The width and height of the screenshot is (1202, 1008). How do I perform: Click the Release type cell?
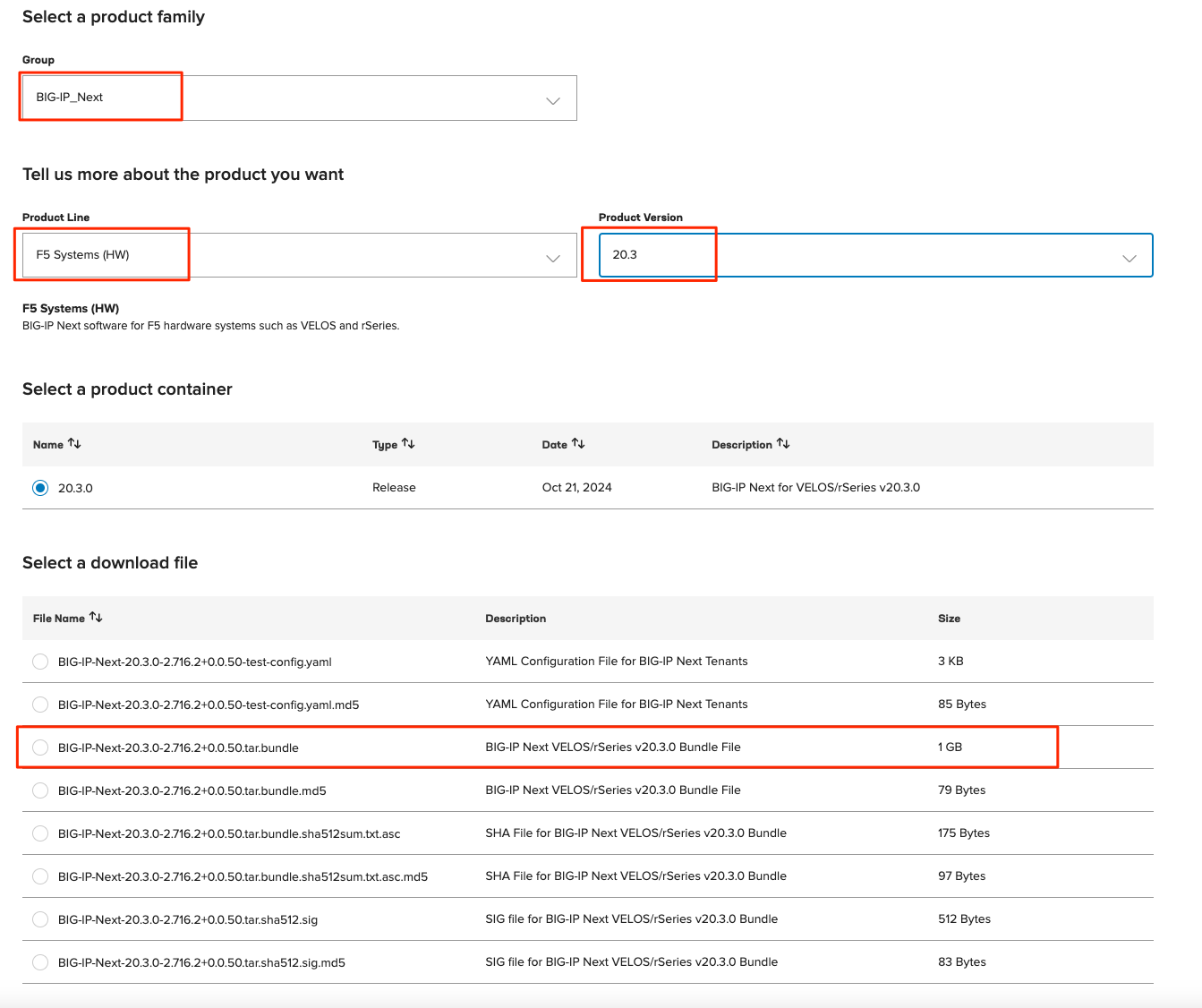point(394,488)
